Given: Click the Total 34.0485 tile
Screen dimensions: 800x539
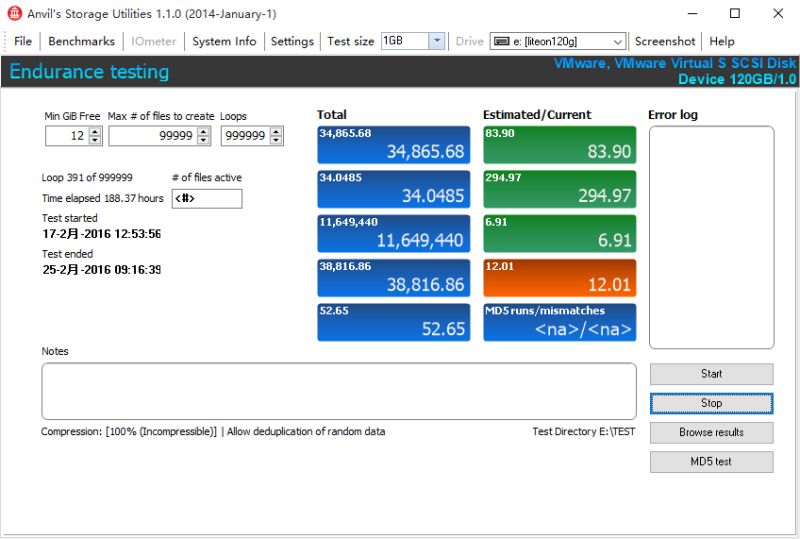Looking at the screenshot, I should coord(393,189).
